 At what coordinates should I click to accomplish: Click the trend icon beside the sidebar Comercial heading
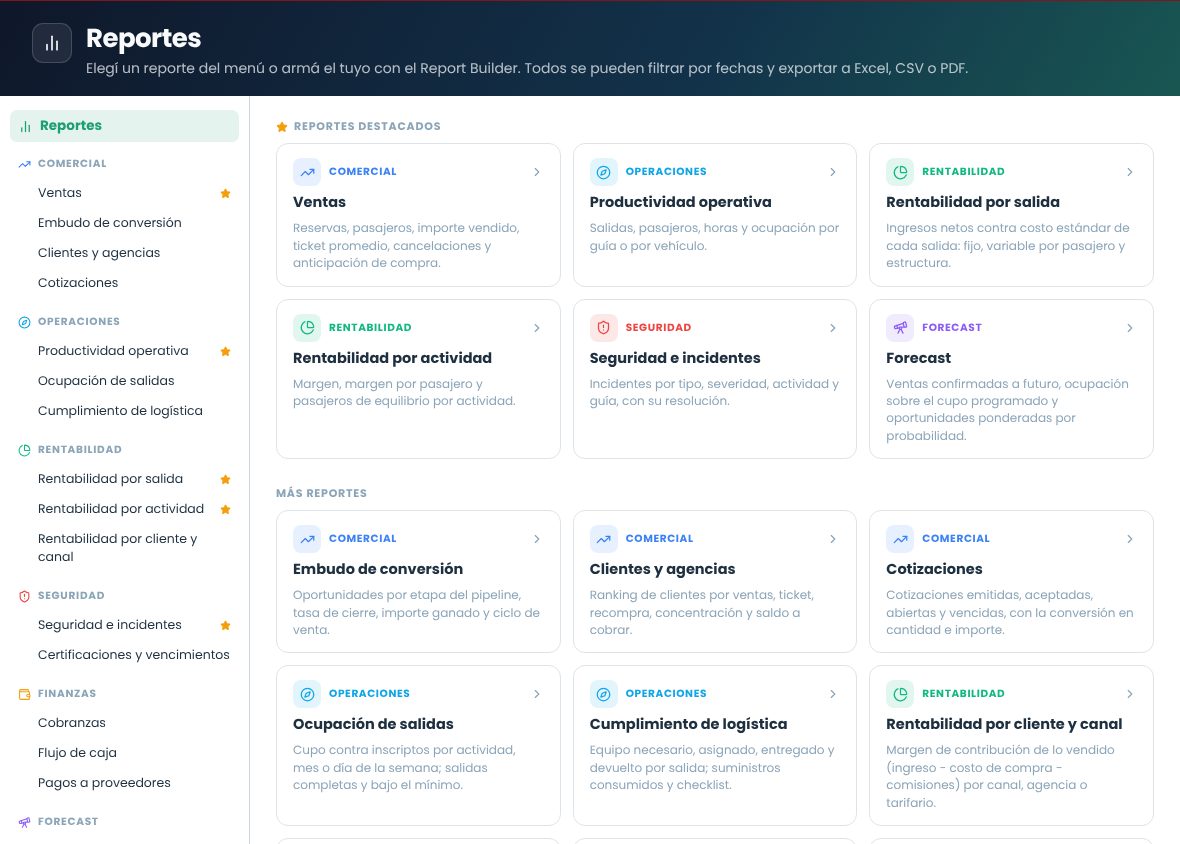pos(25,164)
